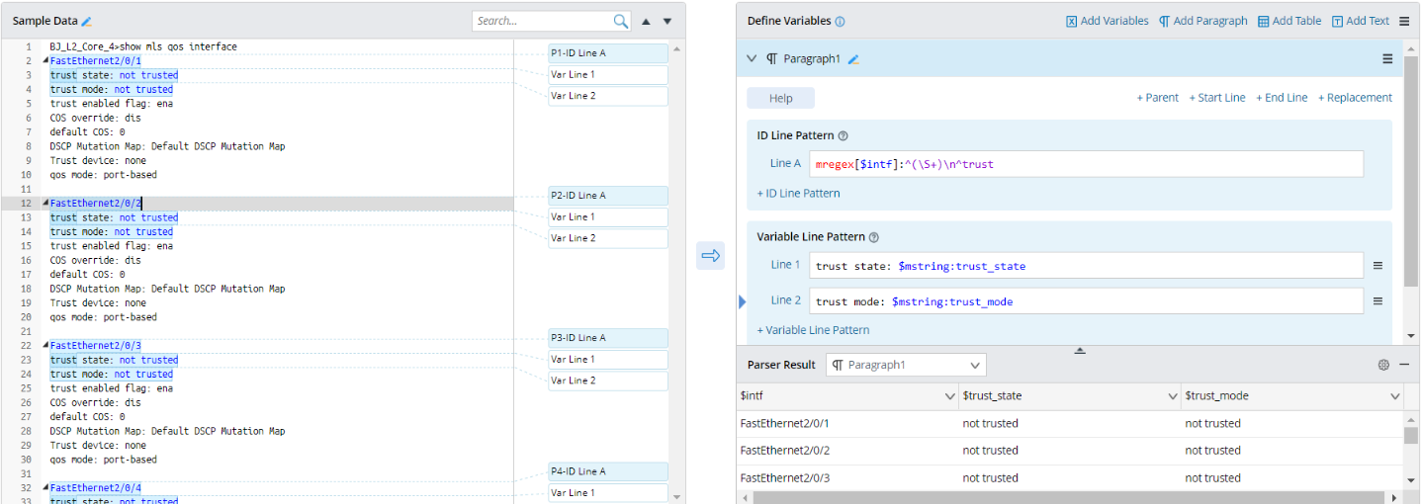The image size is (1421, 504).
Task: Click into the ID Line A pattern field
Action: (x=1085, y=164)
